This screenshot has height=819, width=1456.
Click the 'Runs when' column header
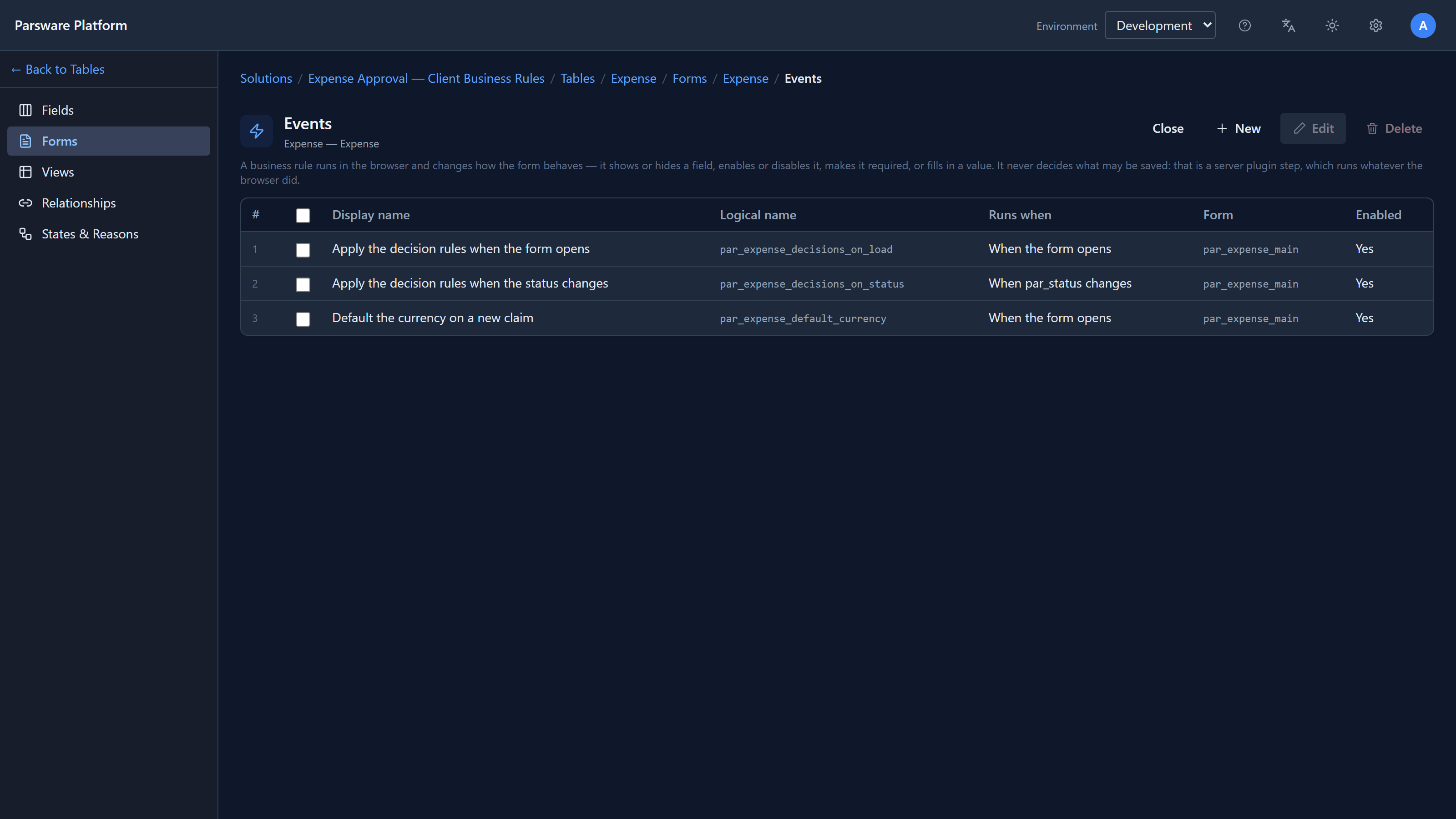point(1020,215)
